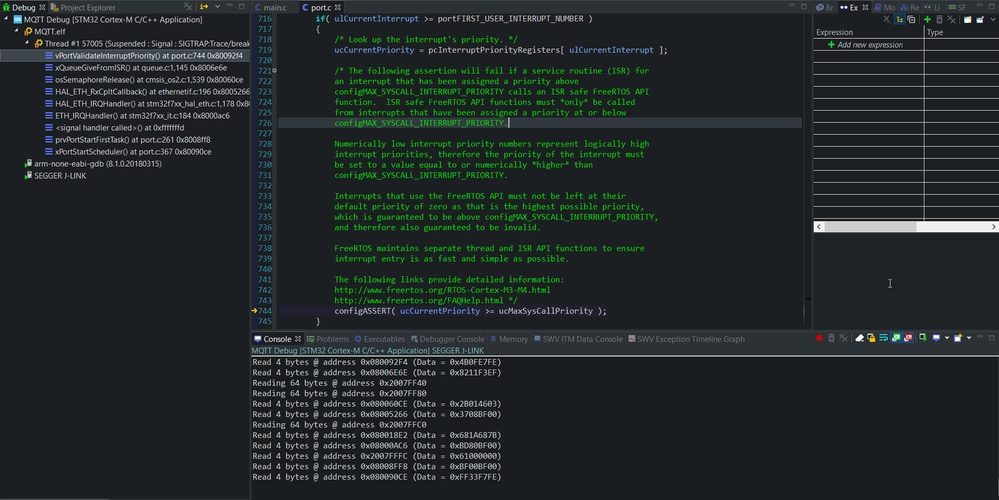Select xPortStartScheduler() stack frame
Image resolution: width=999 pixels, height=500 pixels.
pyautogui.click(x=128, y=152)
